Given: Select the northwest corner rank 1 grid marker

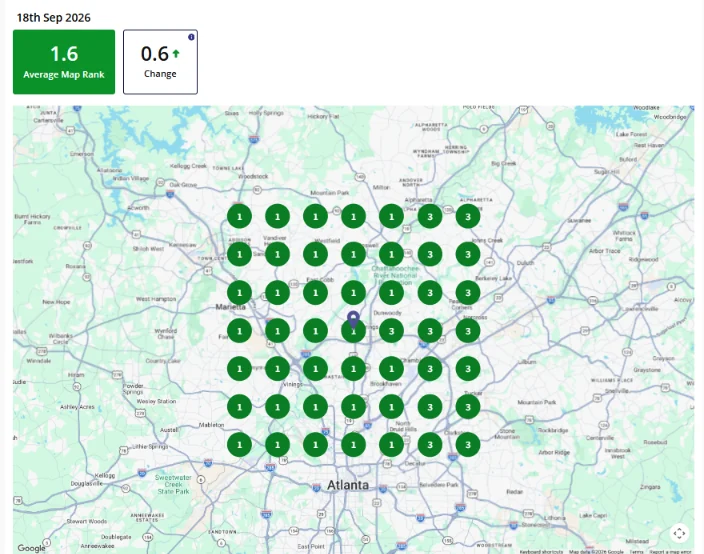Looking at the screenshot, I should pos(239,217).
